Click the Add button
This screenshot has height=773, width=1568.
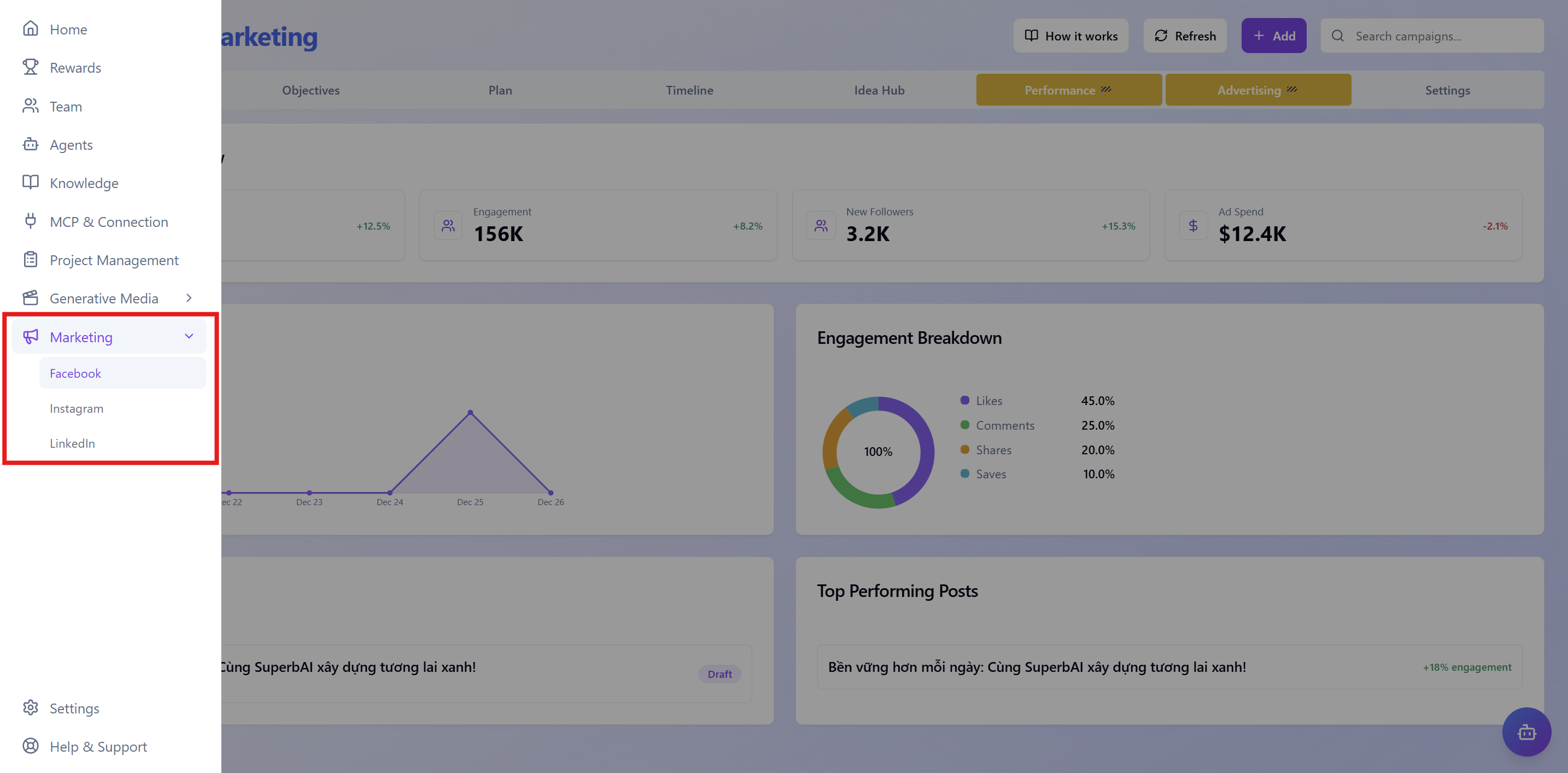point(1273,36)
